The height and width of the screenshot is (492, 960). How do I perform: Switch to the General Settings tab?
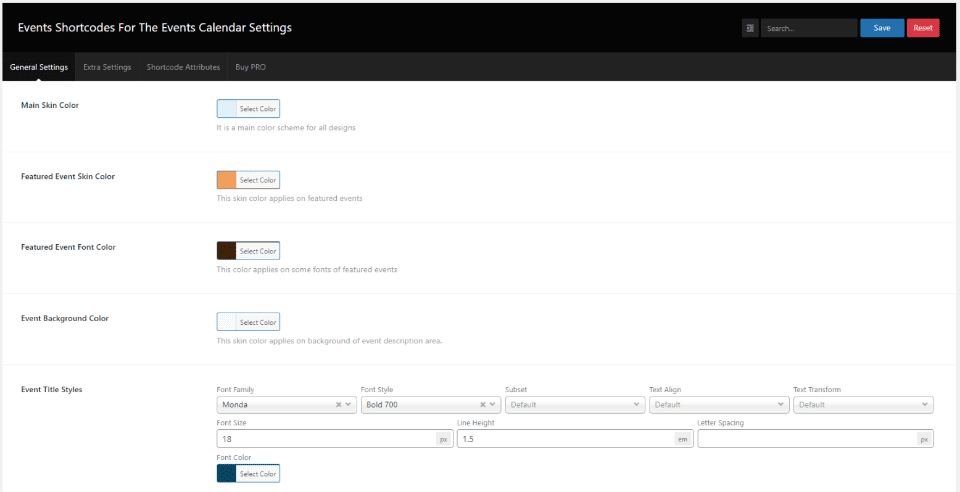[39, 67]
